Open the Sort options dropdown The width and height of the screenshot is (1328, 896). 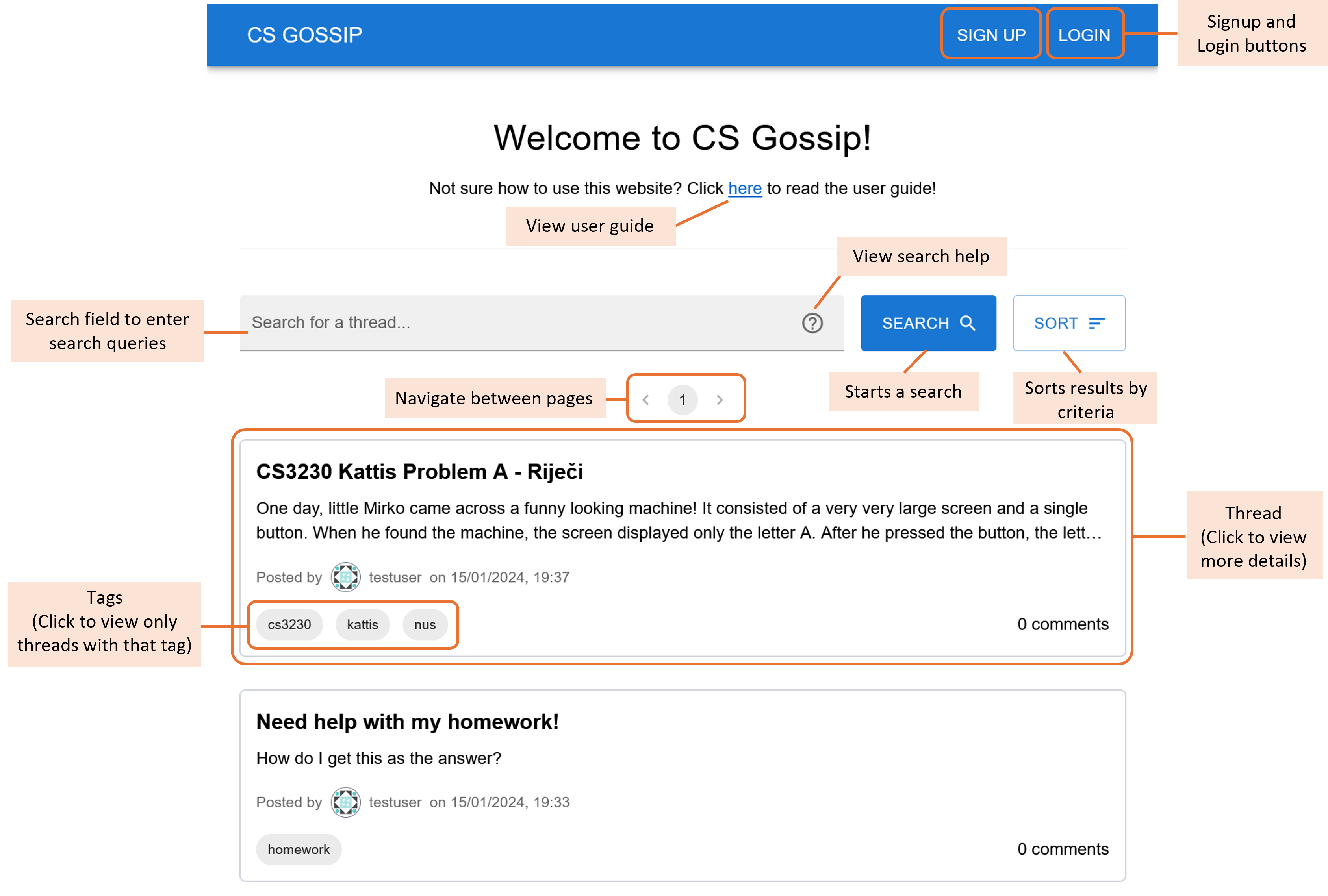pyautogui.click(x=1068, y=323)
